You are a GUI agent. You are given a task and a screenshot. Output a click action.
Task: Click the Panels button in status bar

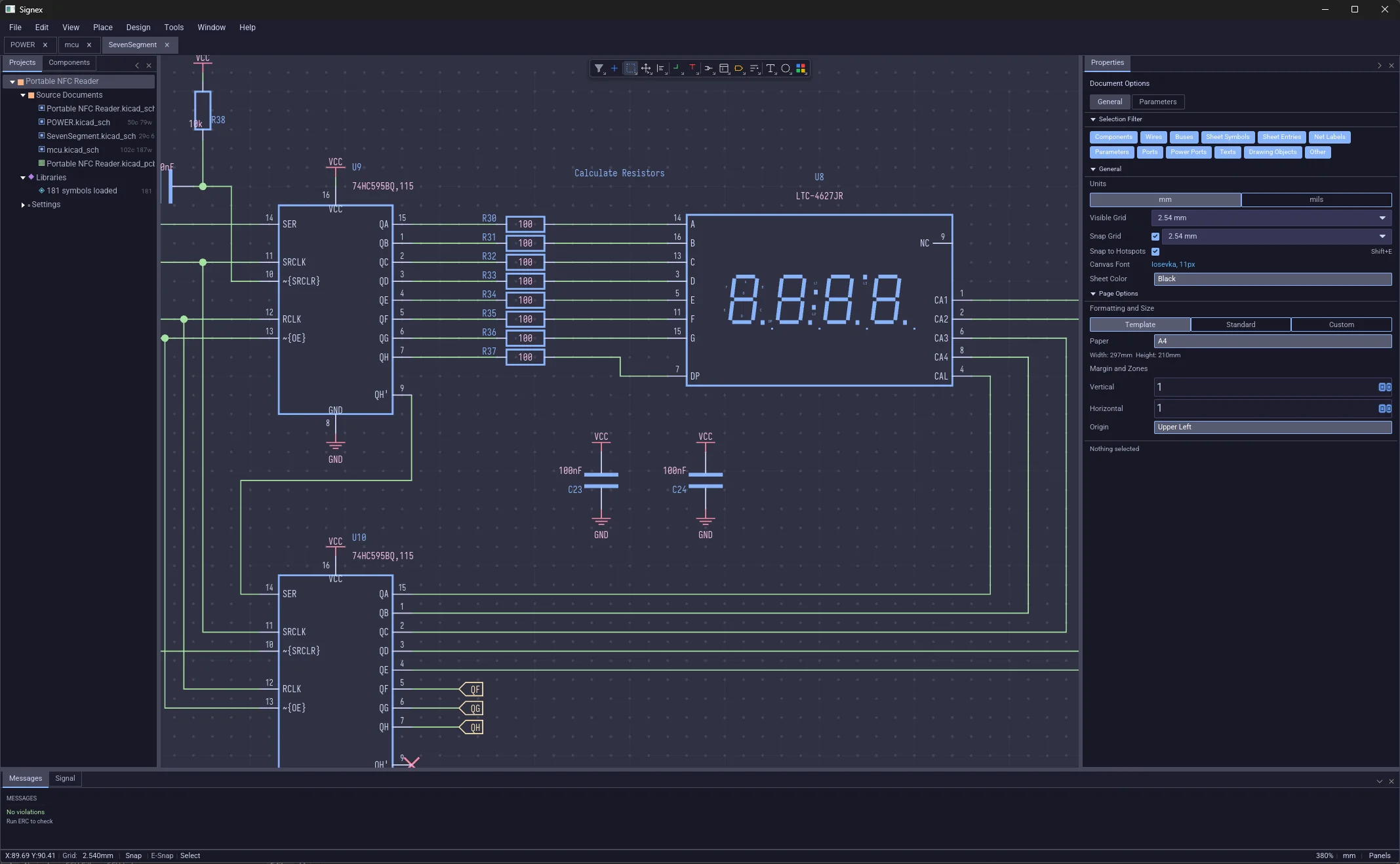click(1379, 855)
